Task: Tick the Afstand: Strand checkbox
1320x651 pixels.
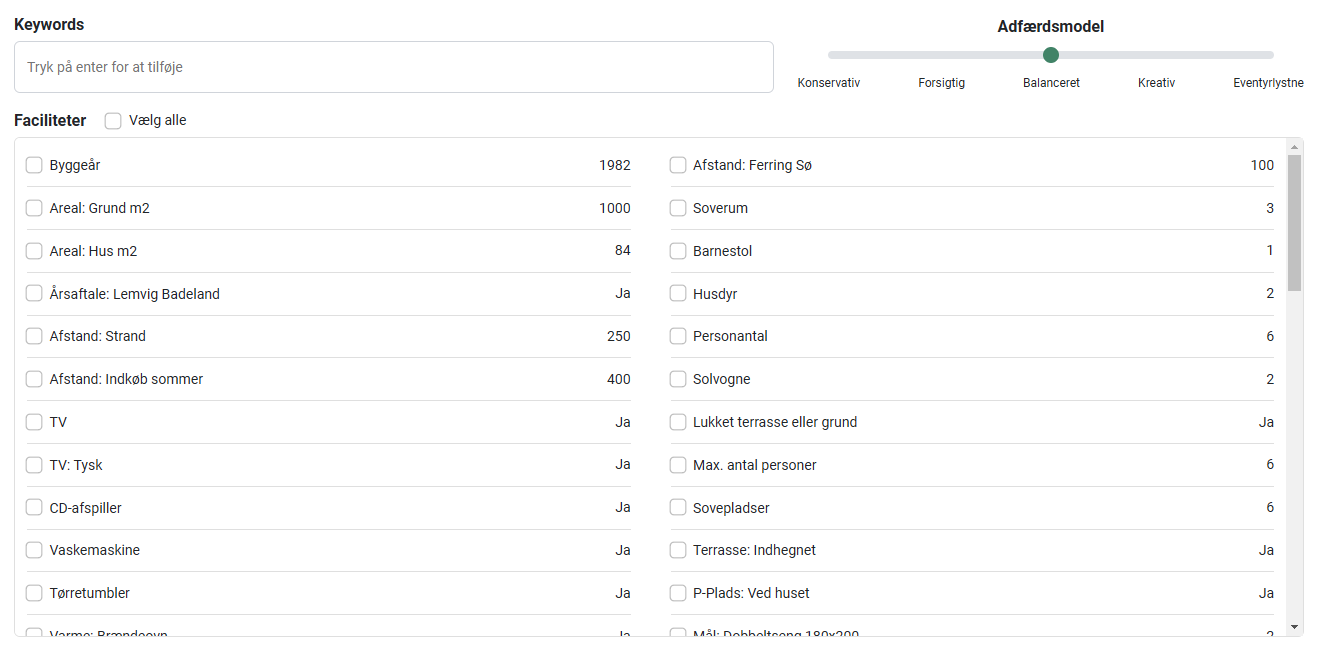Action: 34,336
